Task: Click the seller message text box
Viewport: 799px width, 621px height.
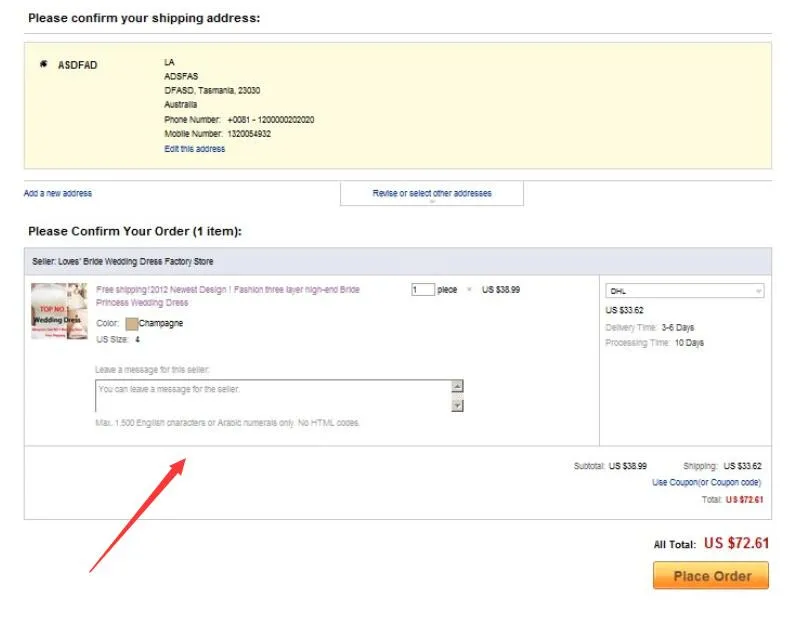Action: pyautogui.click(x=272, y=396)
